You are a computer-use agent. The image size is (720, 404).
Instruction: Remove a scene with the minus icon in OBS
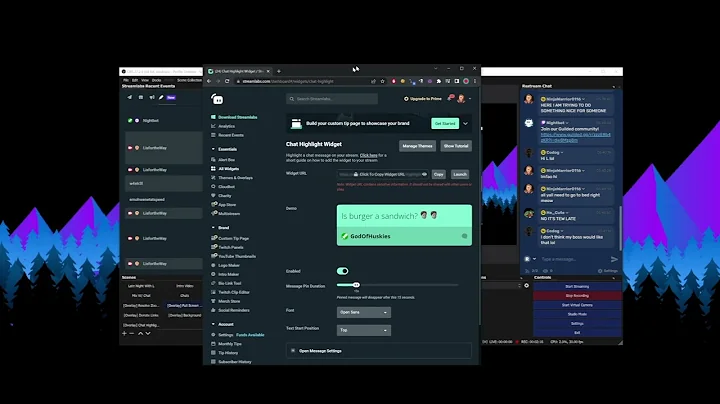point(132,333)
